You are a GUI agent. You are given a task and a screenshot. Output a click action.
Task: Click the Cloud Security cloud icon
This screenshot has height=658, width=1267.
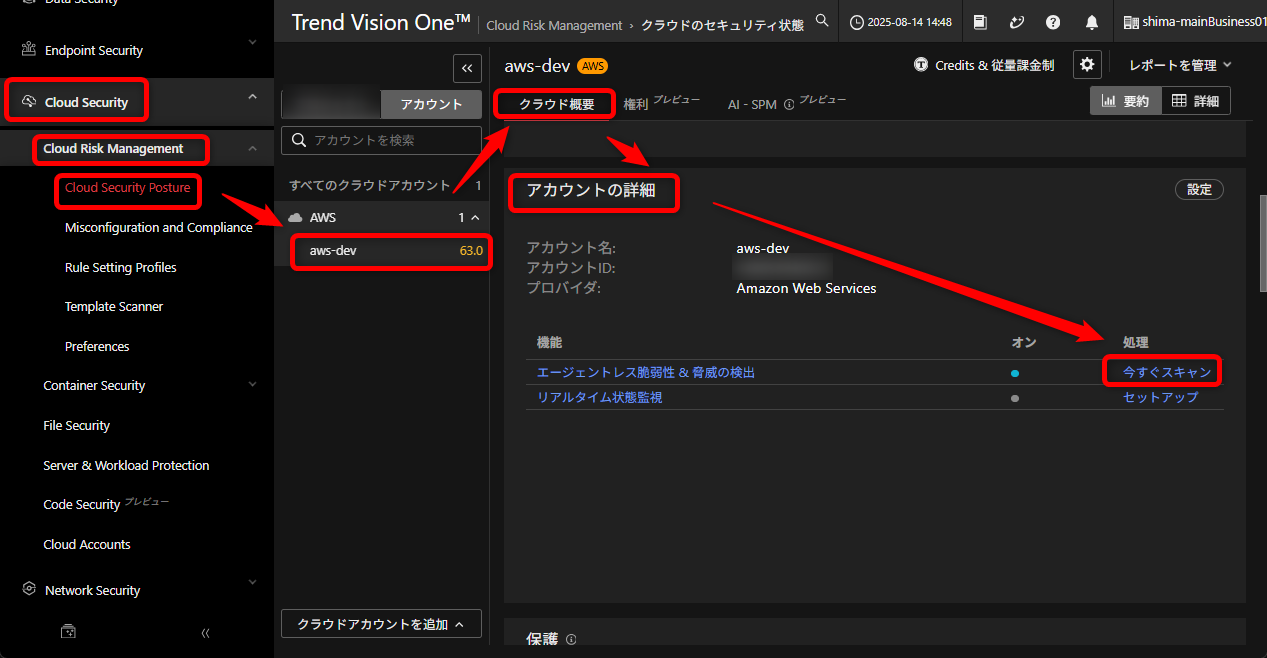27,102
